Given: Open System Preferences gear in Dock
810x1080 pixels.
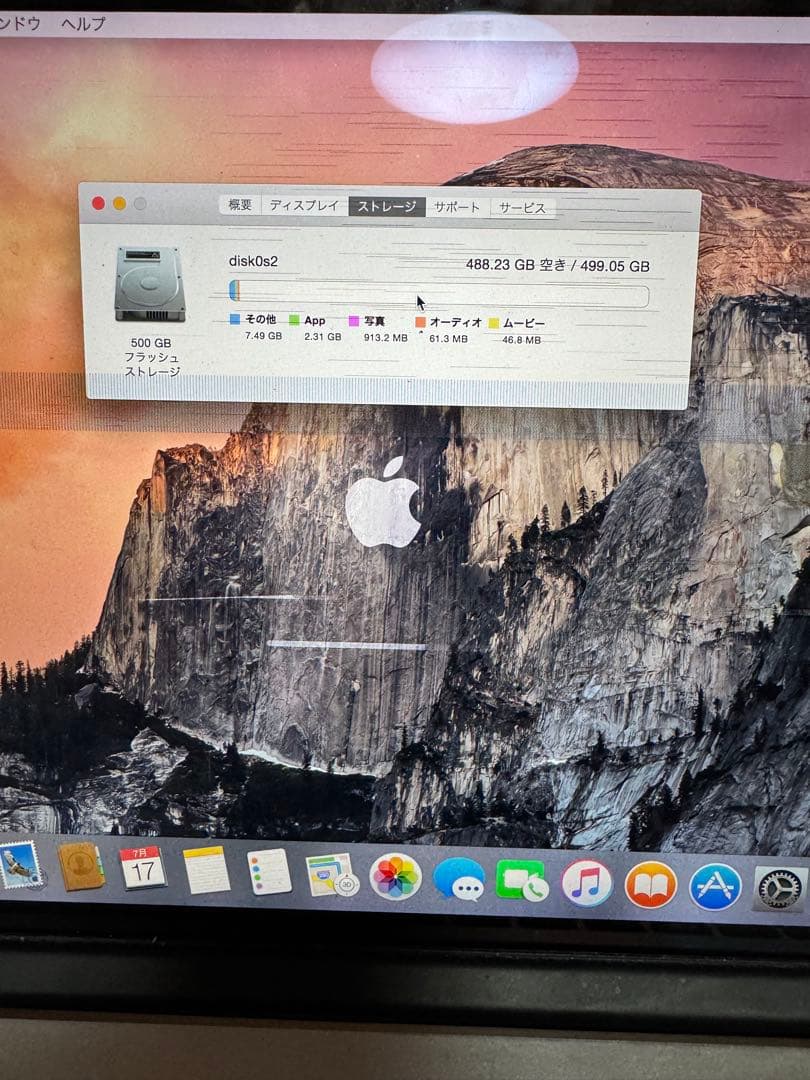Looking at the screenshot, I should click(x=780, y=889).
